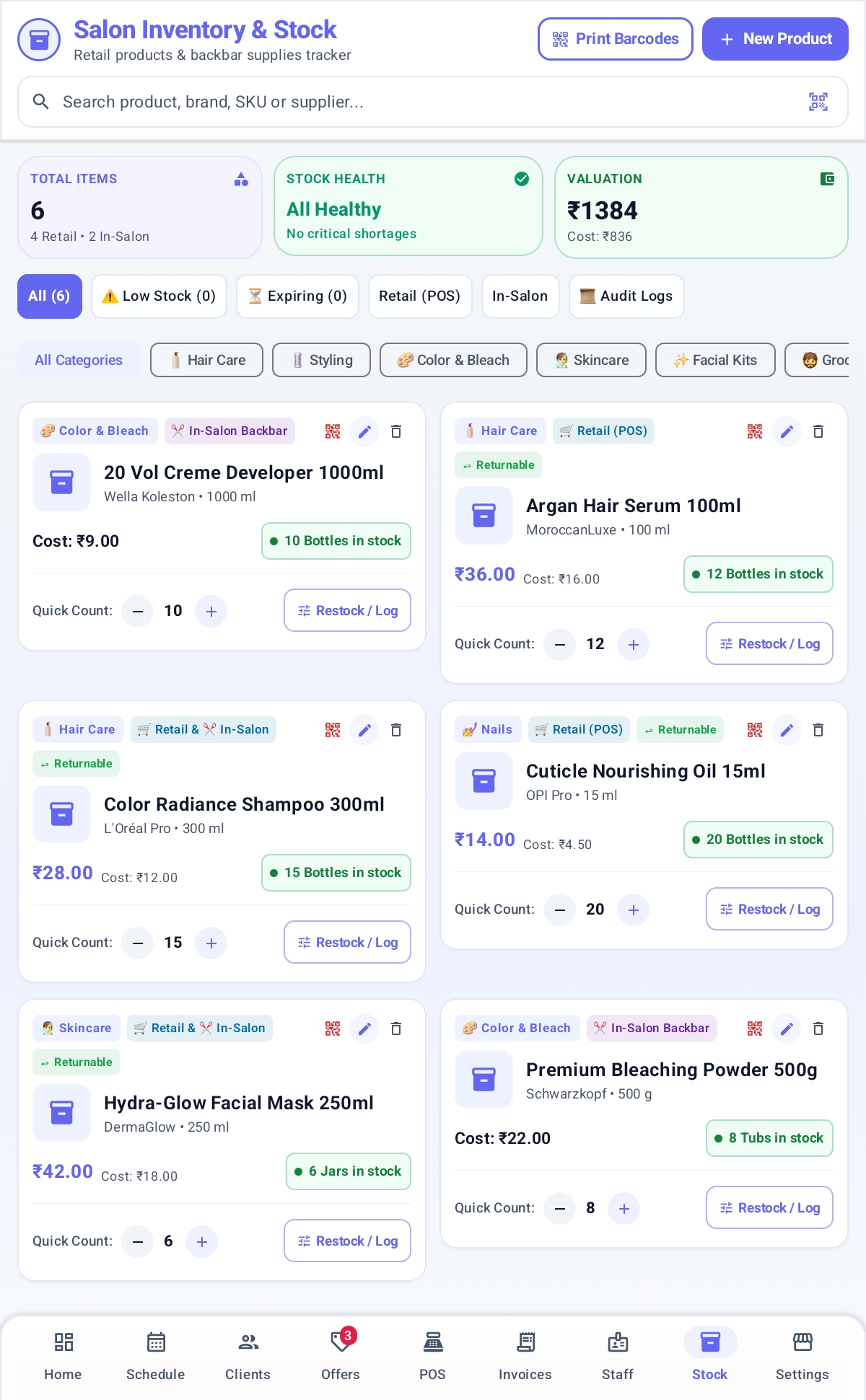
Task: Show barcode for Color Radiance Shampoo
Action: point(333,730)
